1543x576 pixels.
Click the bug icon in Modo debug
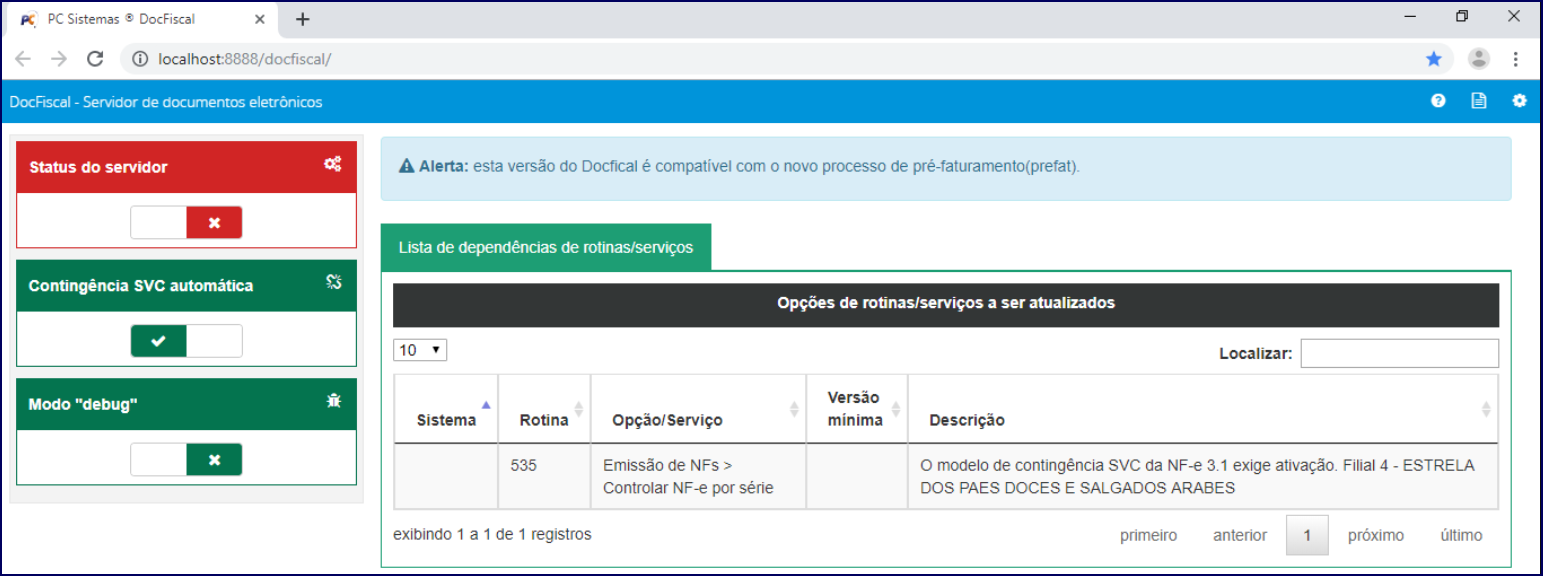[334, 402]
